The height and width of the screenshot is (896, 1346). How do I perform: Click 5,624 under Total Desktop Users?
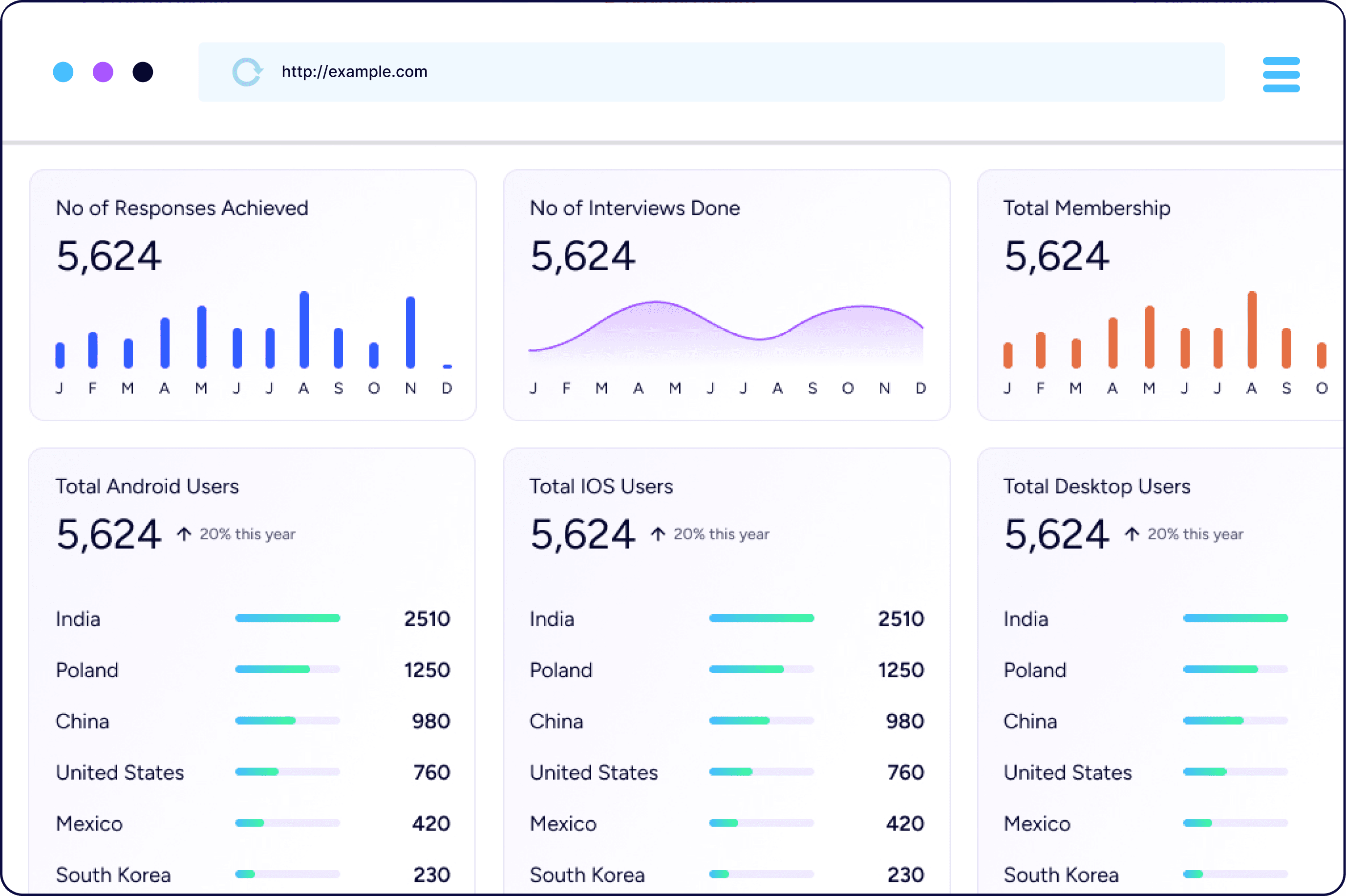(1057, 534)
